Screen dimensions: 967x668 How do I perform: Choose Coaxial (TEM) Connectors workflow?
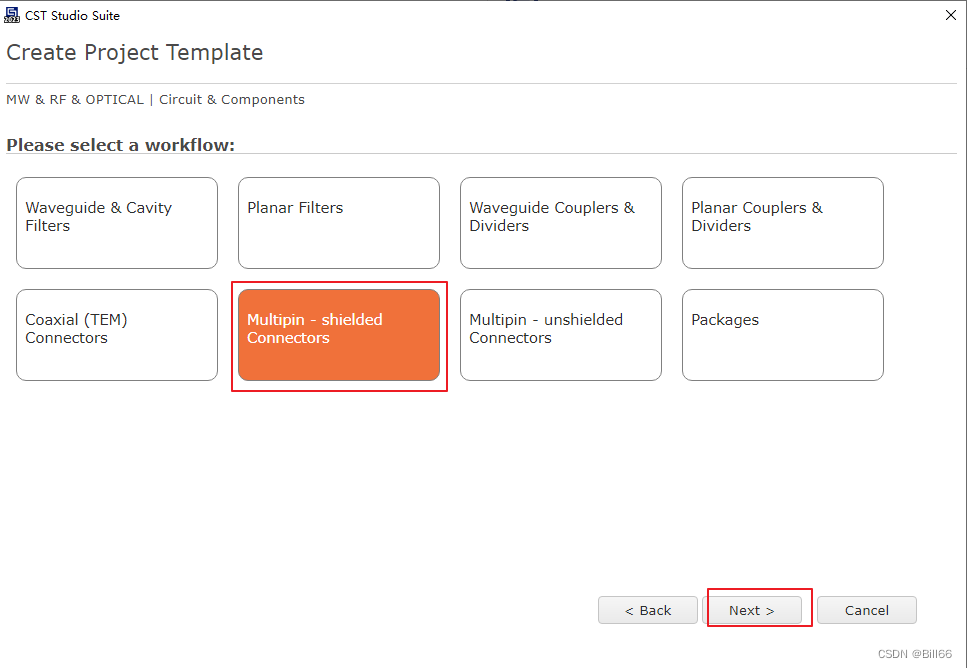point(117,335)
